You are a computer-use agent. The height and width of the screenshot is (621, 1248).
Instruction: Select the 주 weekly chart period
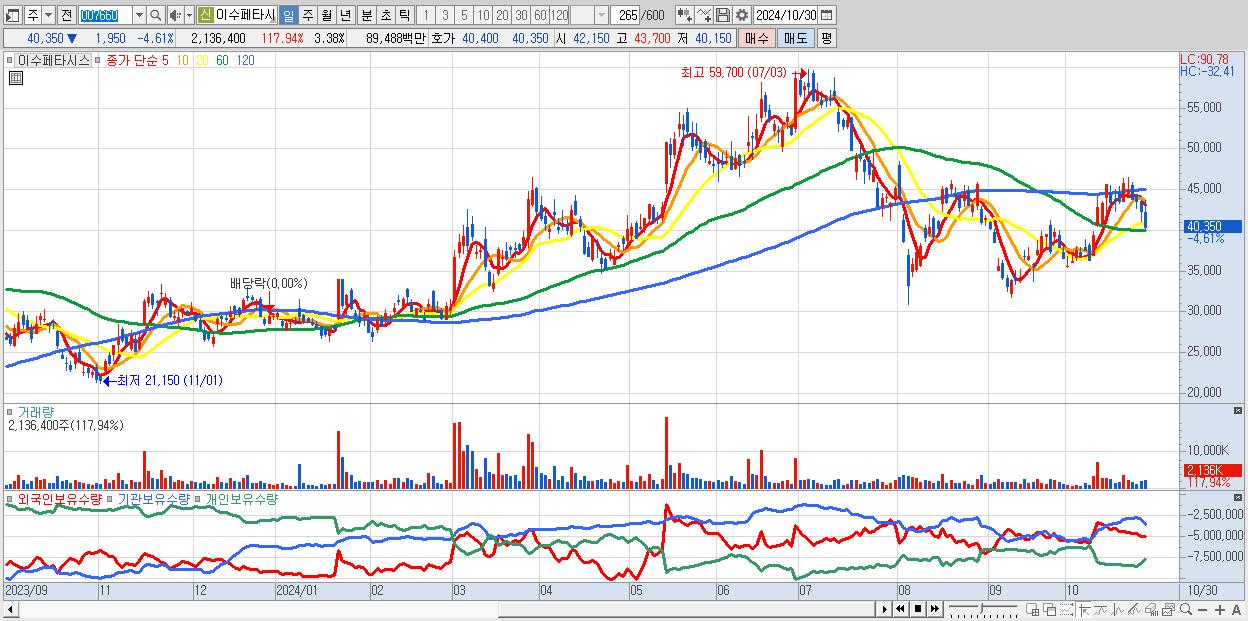pos(307,15)
